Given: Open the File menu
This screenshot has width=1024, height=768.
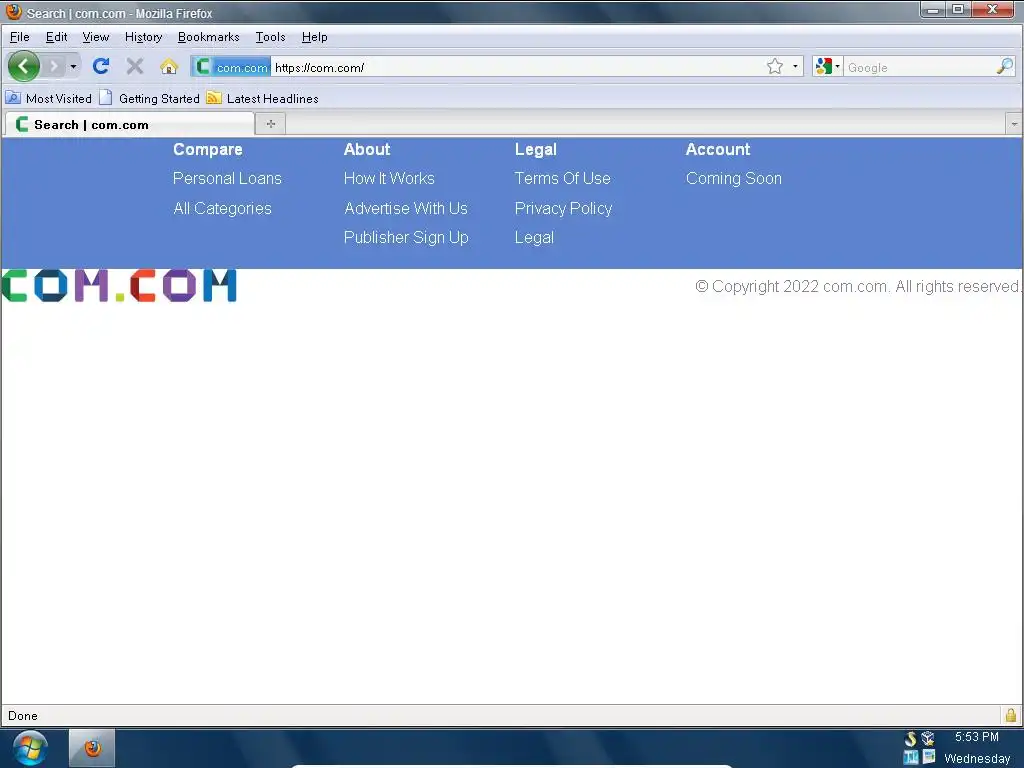Looking at the screenshot, I should pyautogui.click(x=20, y=37).
